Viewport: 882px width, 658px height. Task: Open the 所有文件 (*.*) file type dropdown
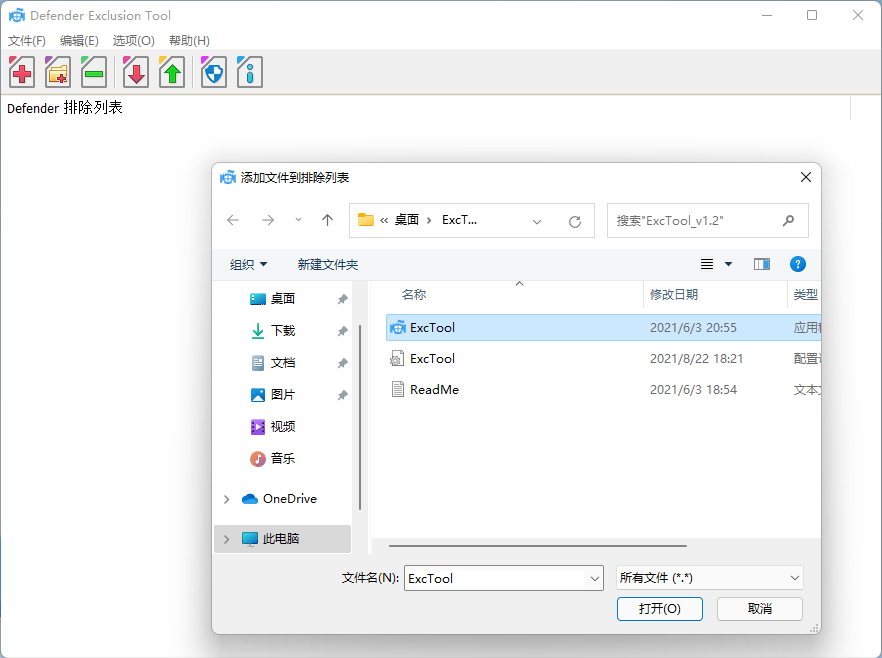point(710,578)
